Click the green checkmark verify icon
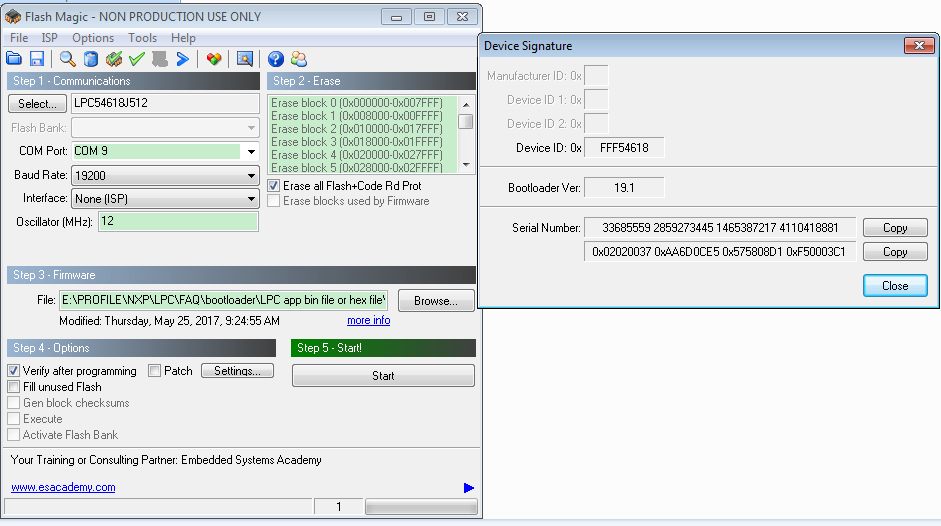941x526 pixels. coord(137,59)
